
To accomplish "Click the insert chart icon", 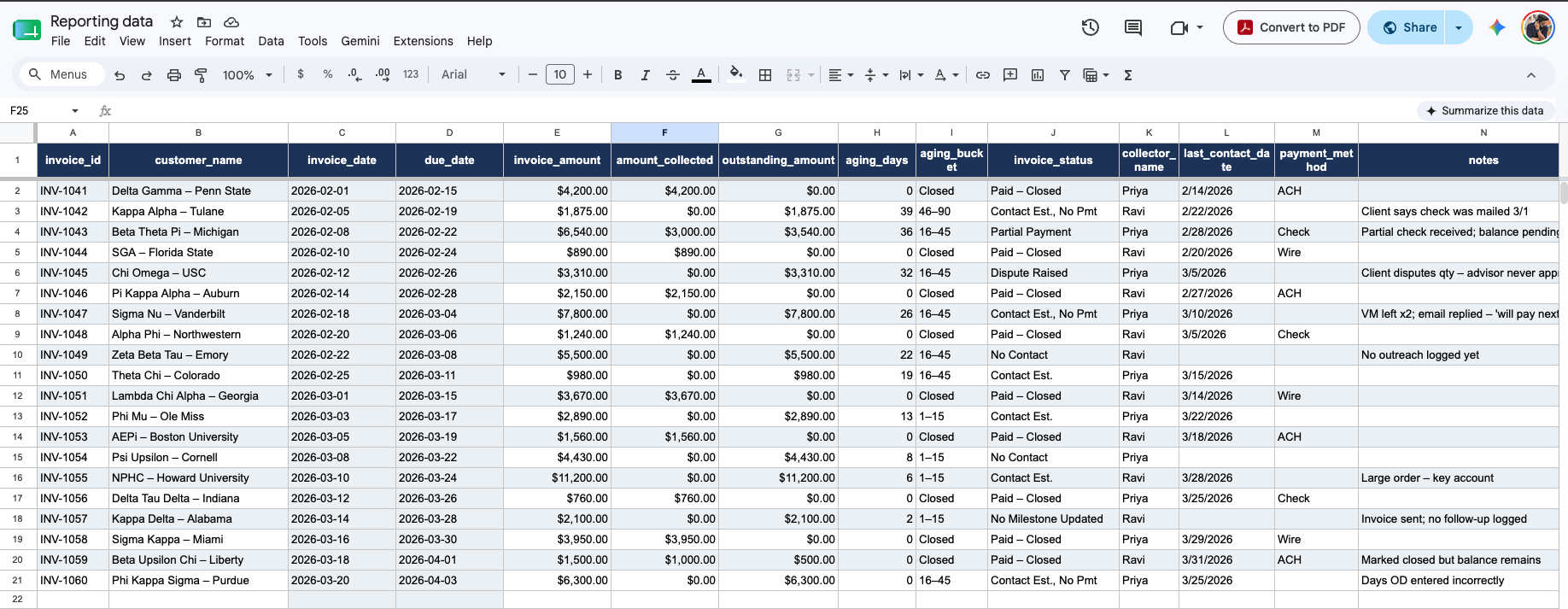I will [x=1038, y=75].
